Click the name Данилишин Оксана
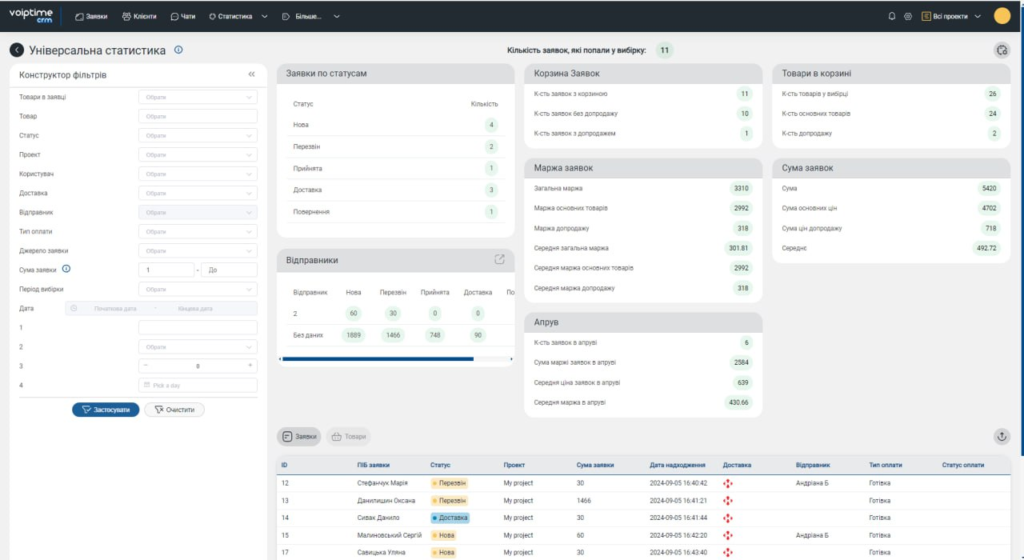 point(386,501)
